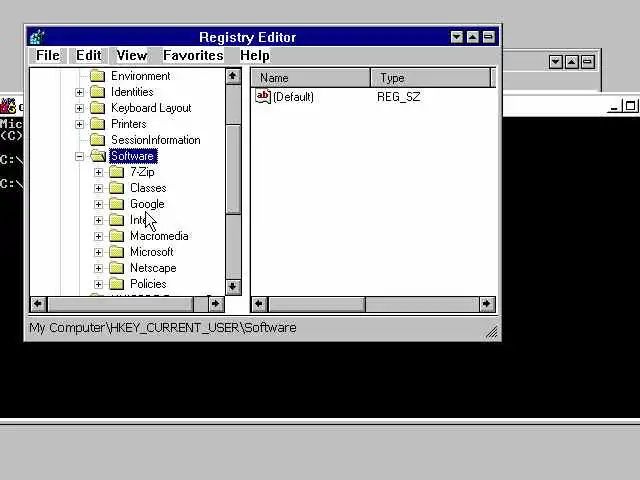This screenshot has width=640, height=480.
Task: Click the (Default) string value icon
Action: click(263, 96)
